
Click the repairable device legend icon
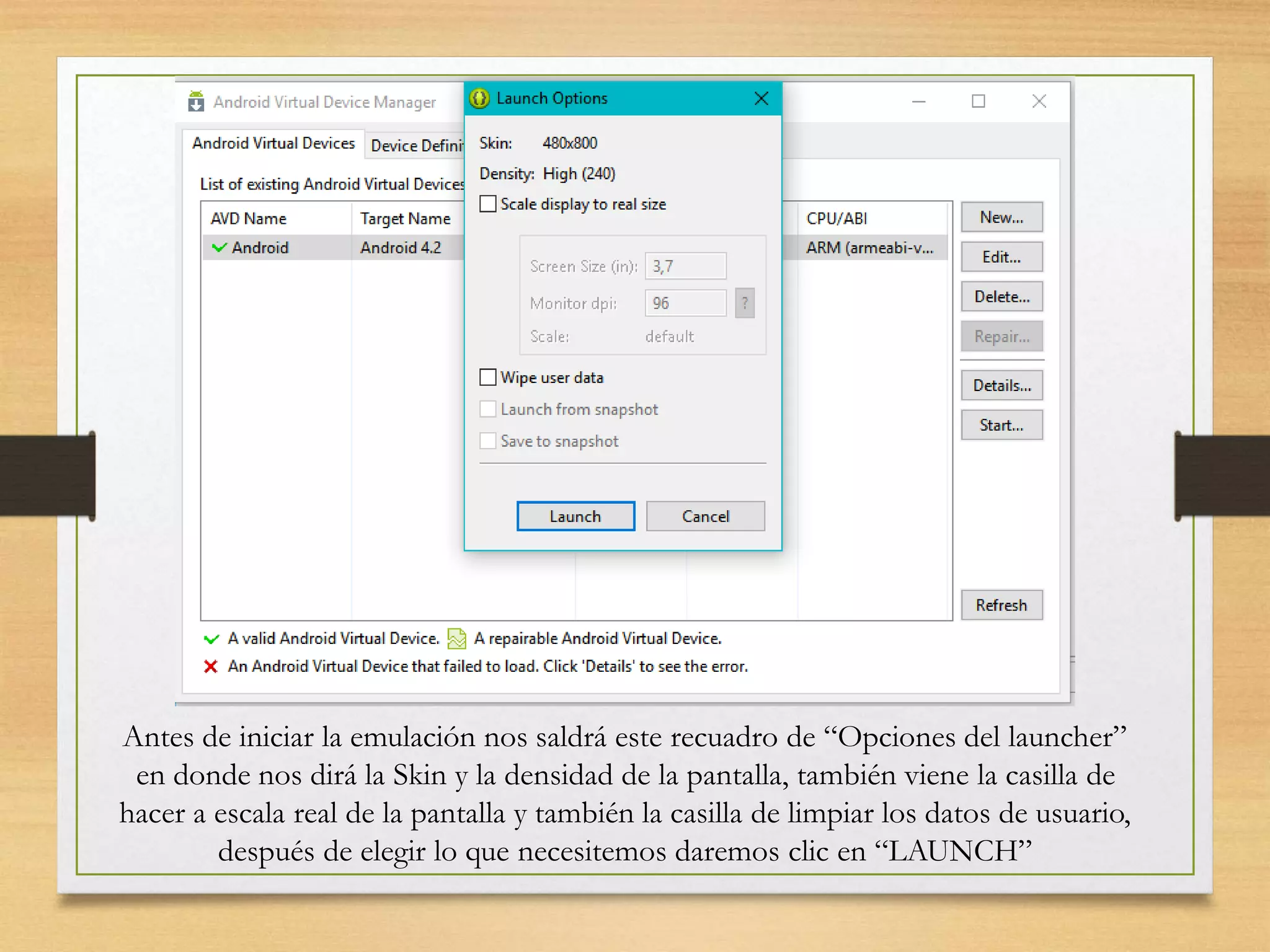click(457, 638)
